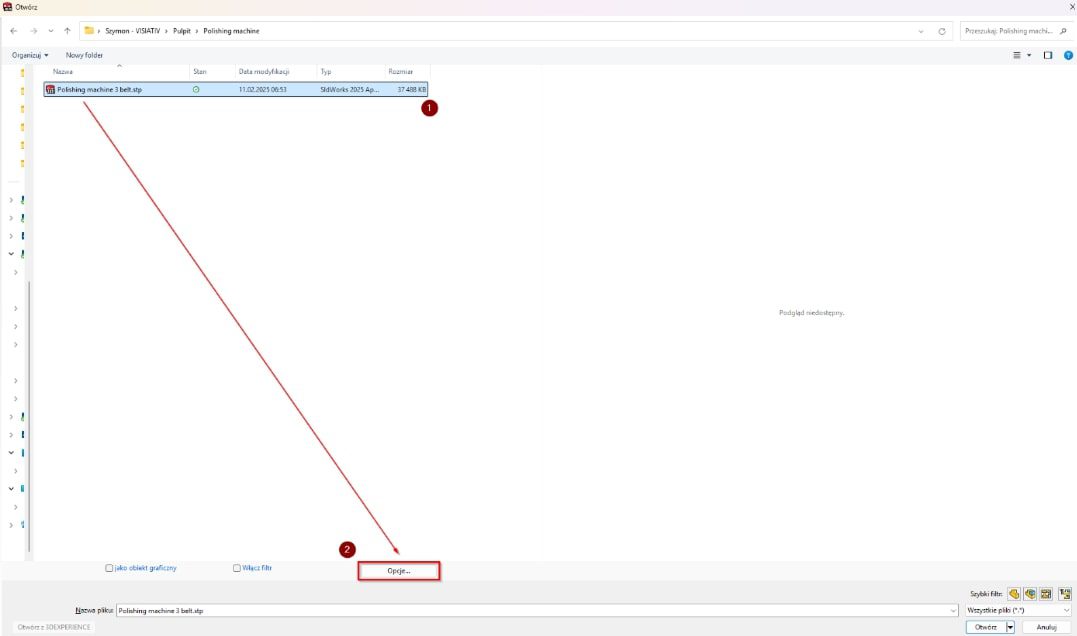
Task: Create a new folder with Nowy folder
Action: point(84,55)
